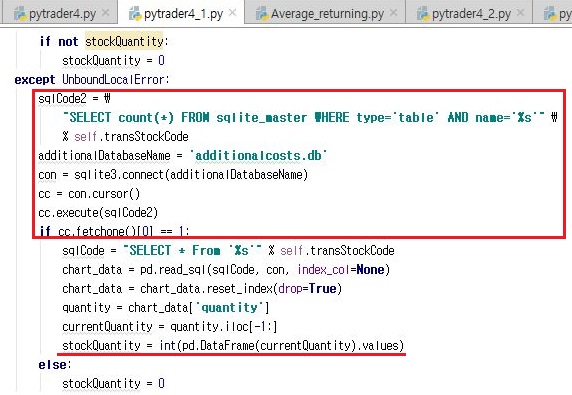Click the last 'stockQuantity = 0' line
Screen dimensions: 572x395
(113, 383)
